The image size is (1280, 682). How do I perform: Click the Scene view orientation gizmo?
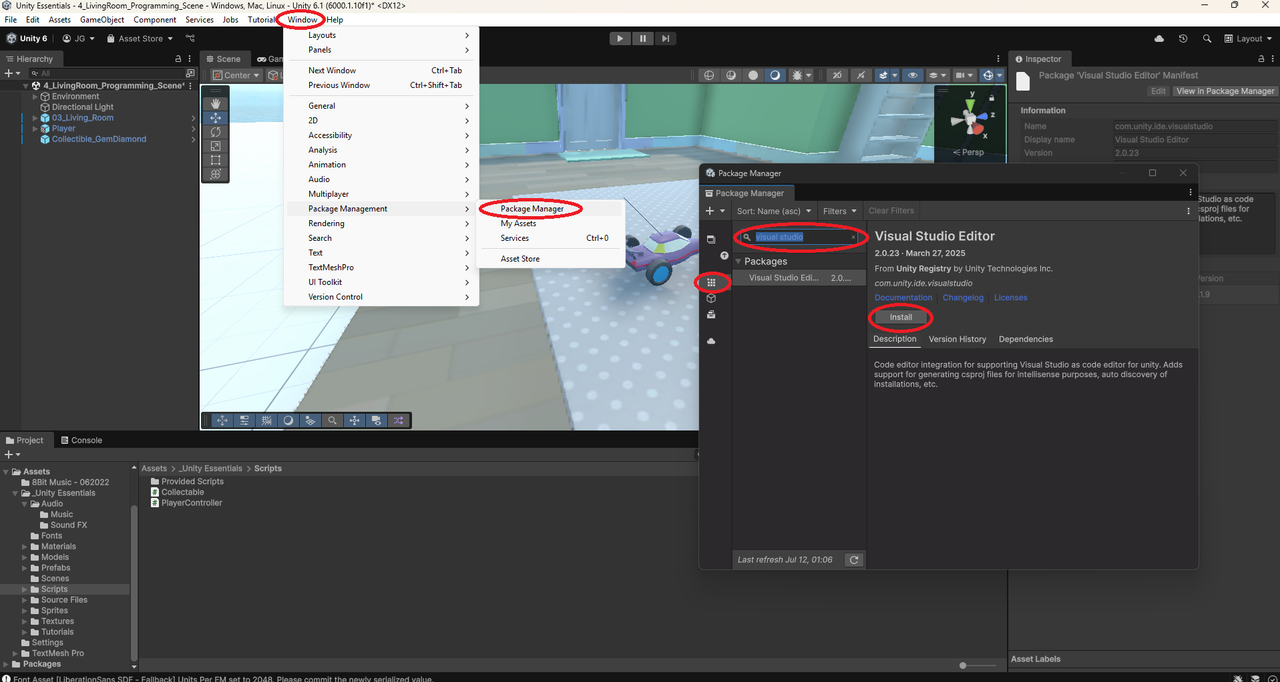coord(968,120)
